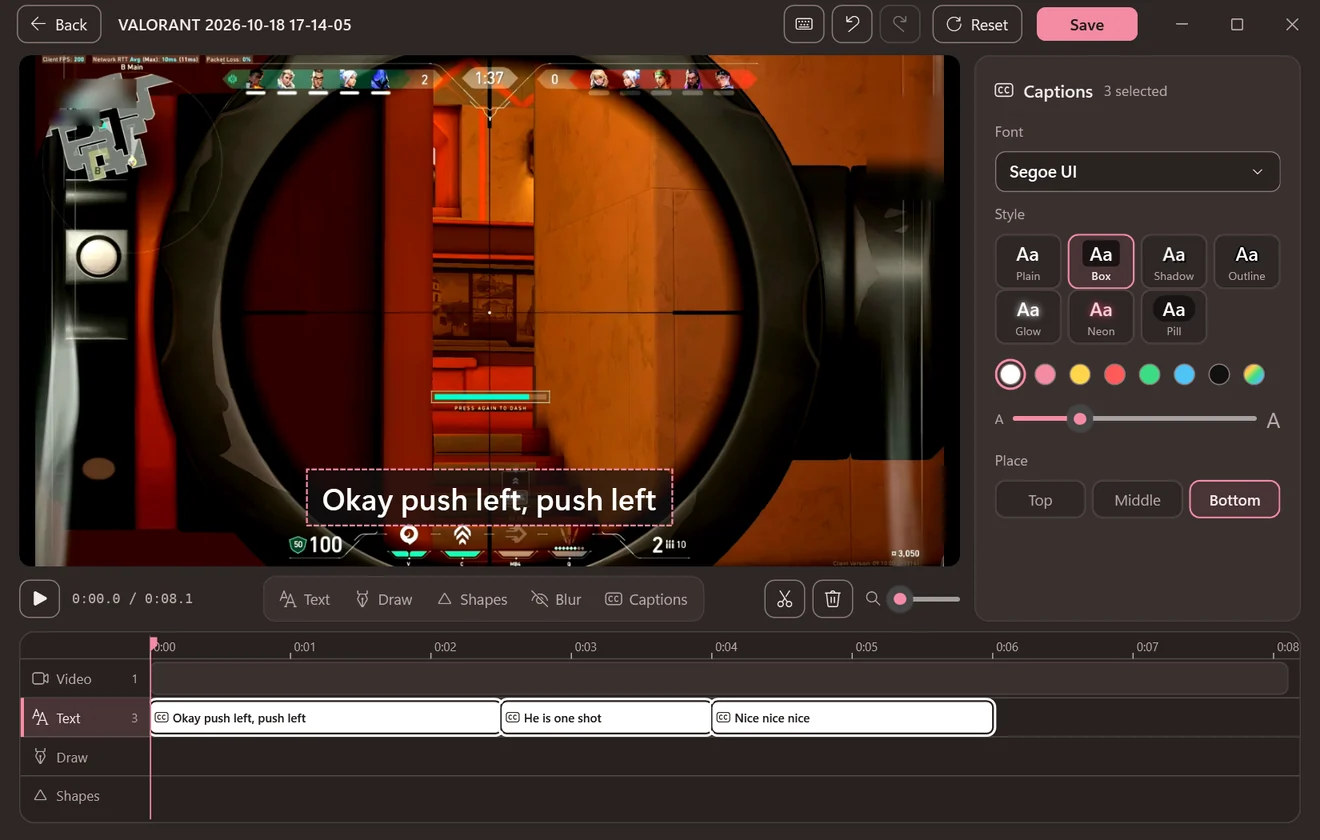Select the Blur tool

pyautogui.click(x=556, y=599)
